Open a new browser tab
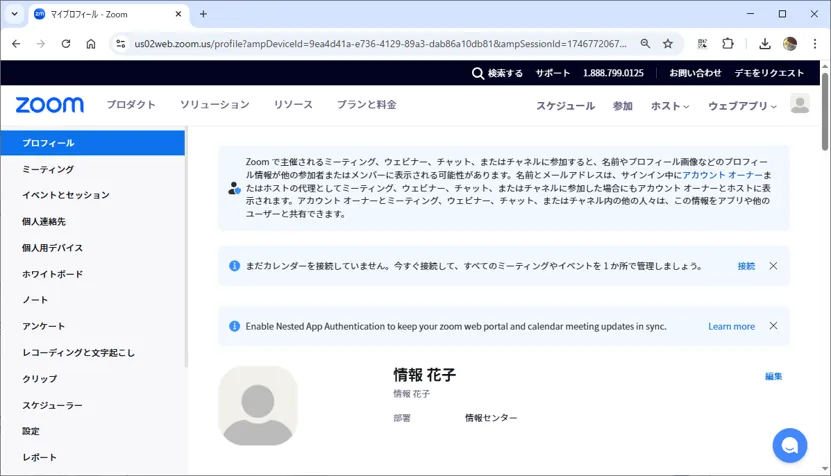Viewport: 831px width, 476px height. tap(204, 14)
